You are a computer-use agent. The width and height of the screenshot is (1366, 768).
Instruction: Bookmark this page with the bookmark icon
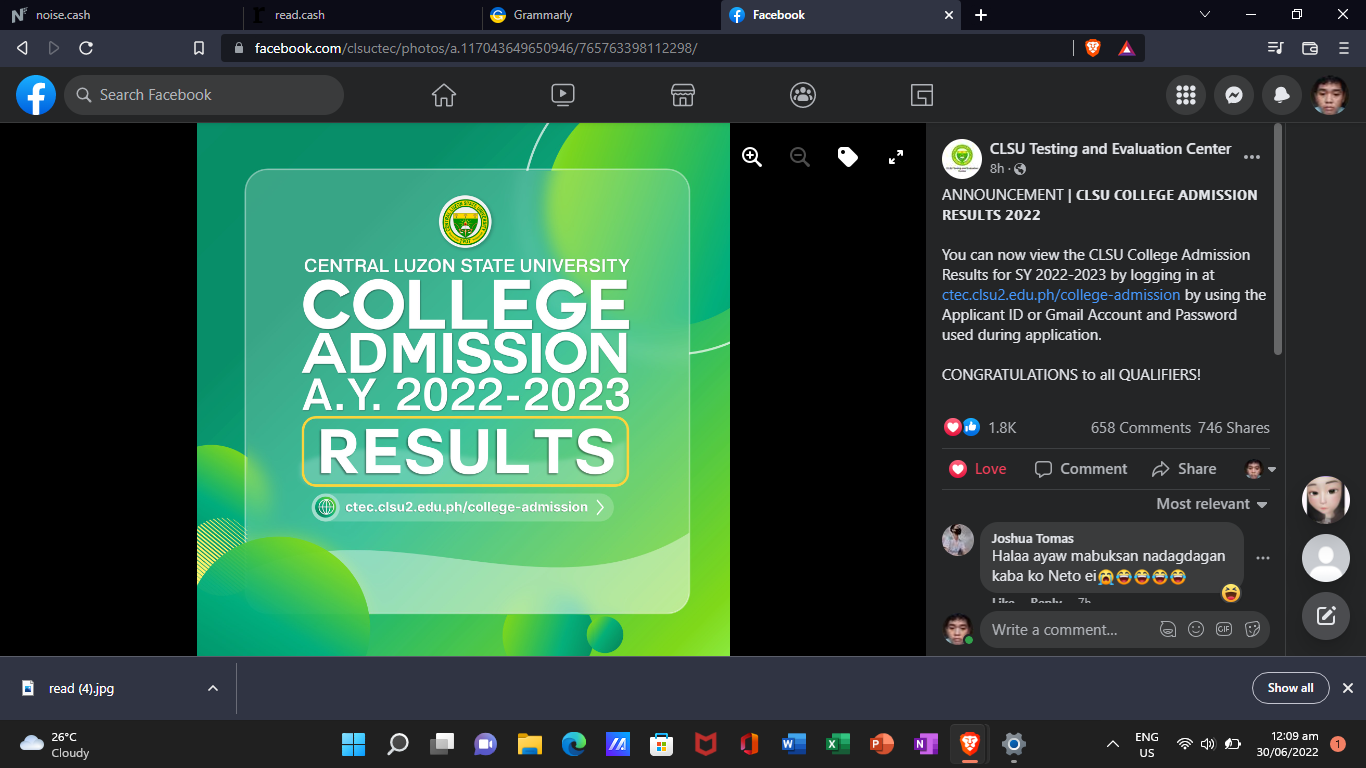click(199, 48)
